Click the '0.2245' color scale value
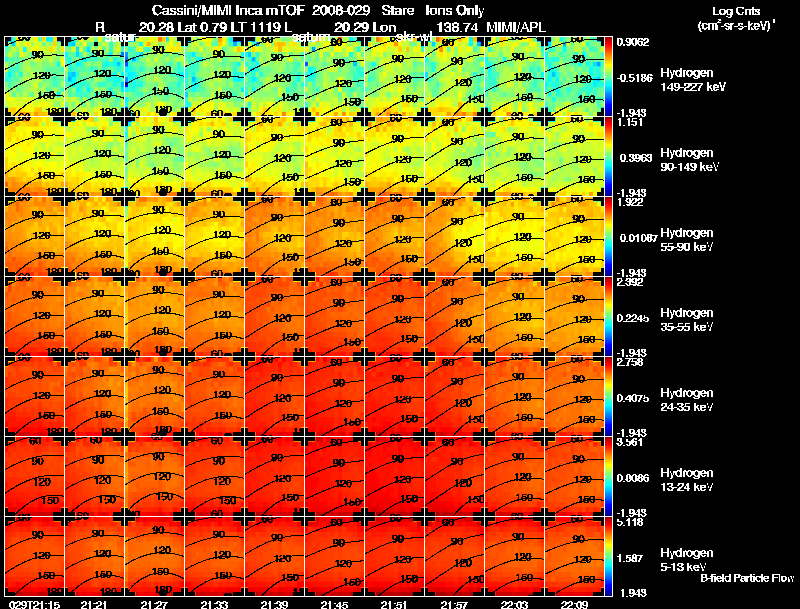The width and height of the screenshot is (800, 609). pos(633,318)
